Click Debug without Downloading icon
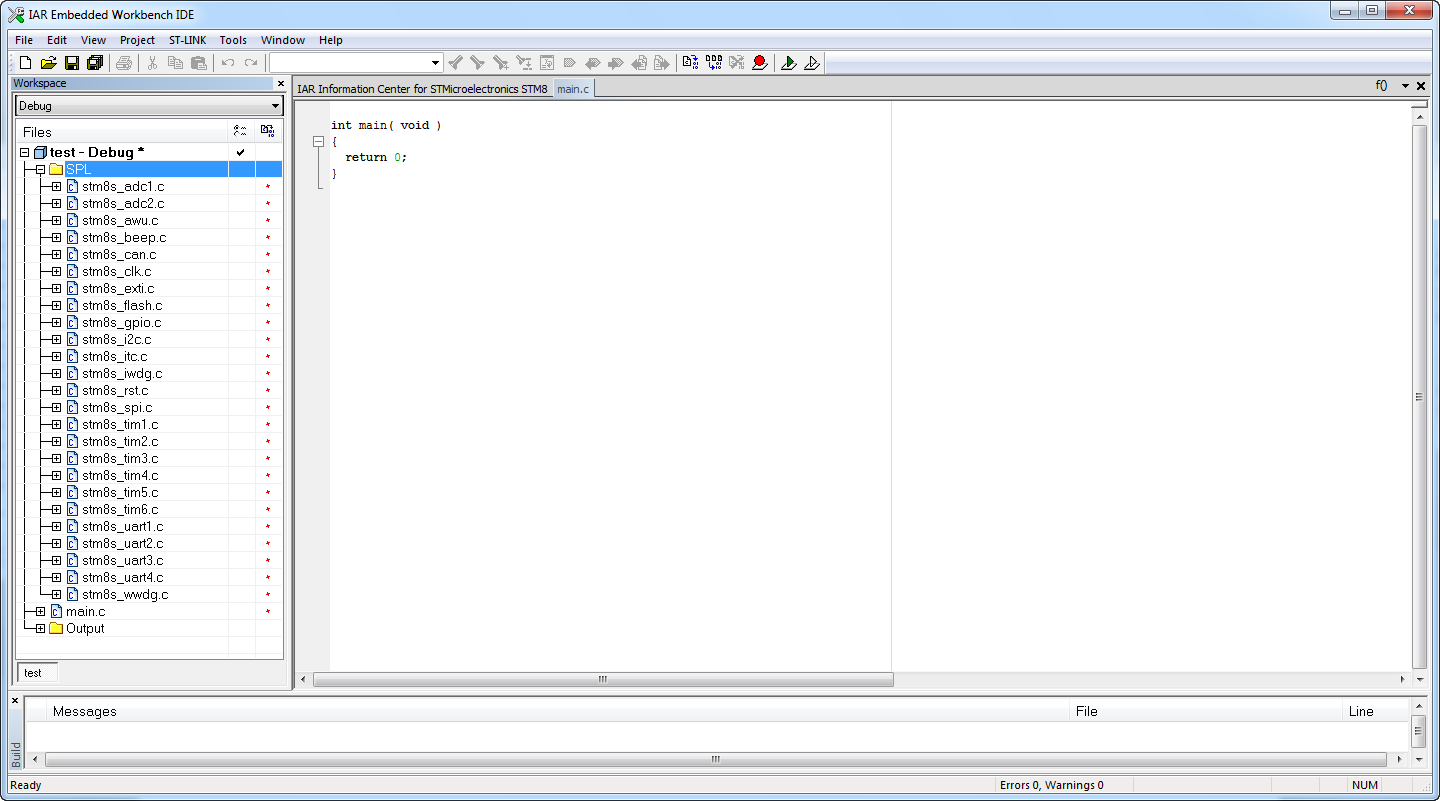This screenshot has height=801, width=1440. point(812,63)
